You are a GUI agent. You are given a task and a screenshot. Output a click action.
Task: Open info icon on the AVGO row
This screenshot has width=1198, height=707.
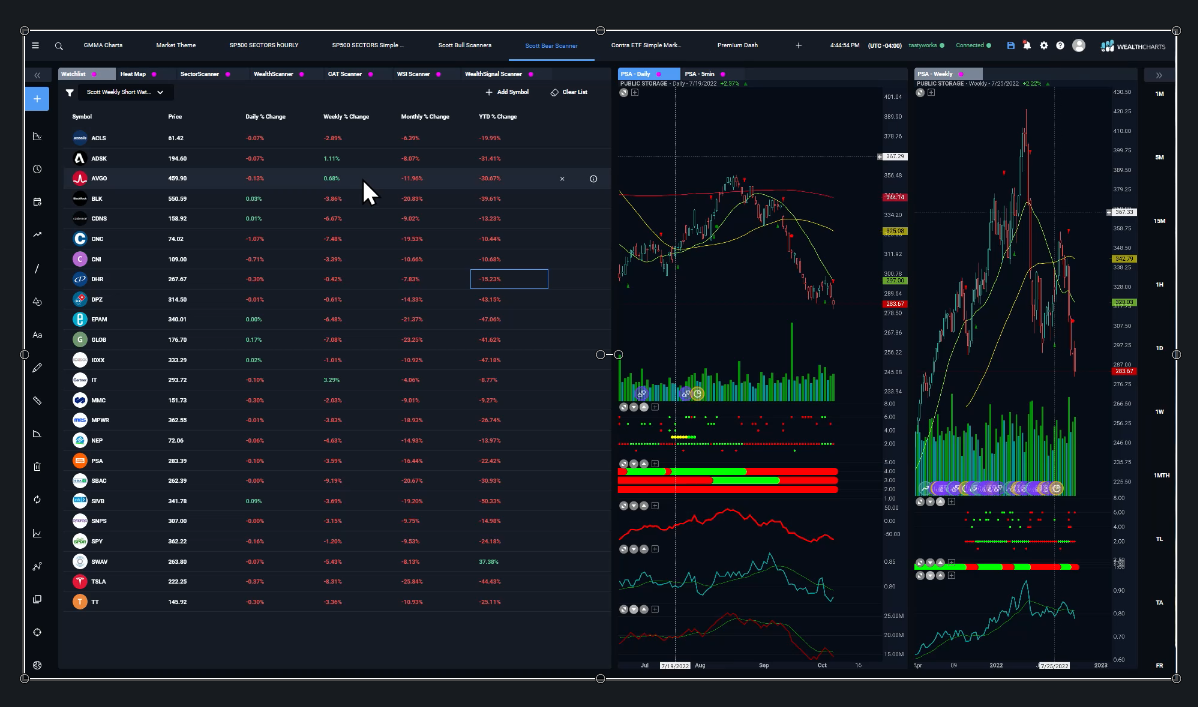[x=594, y=179]
